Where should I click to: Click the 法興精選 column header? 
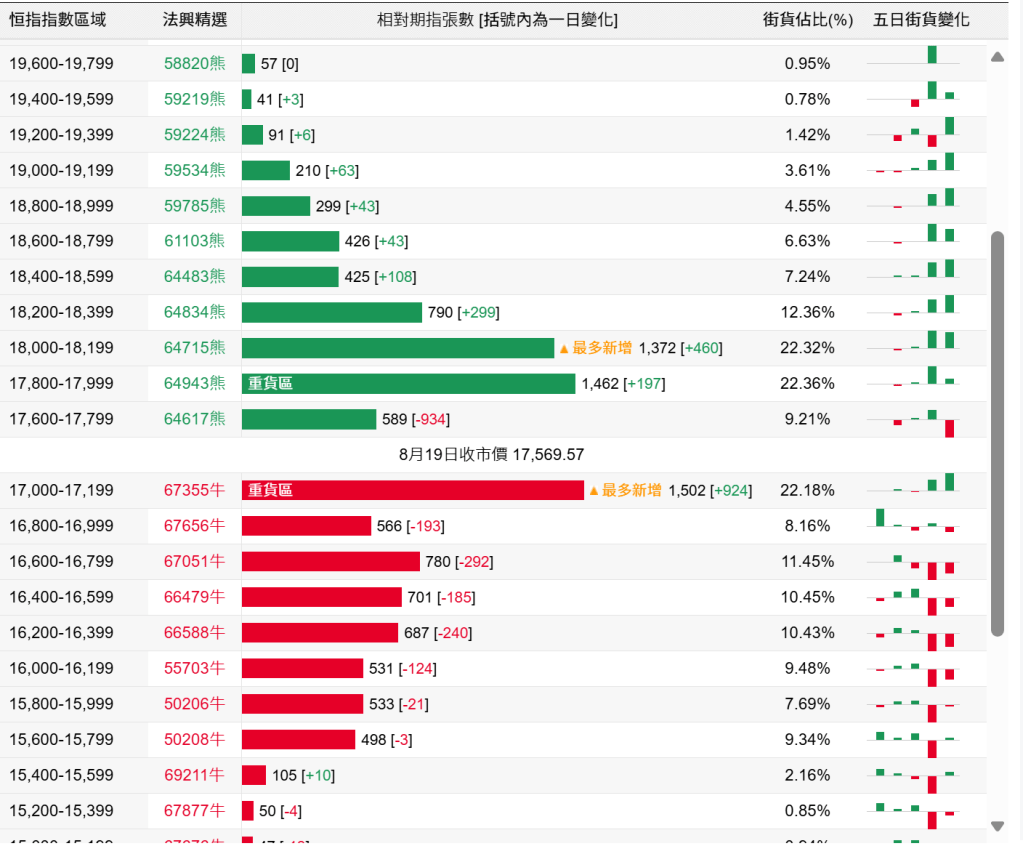195,20
